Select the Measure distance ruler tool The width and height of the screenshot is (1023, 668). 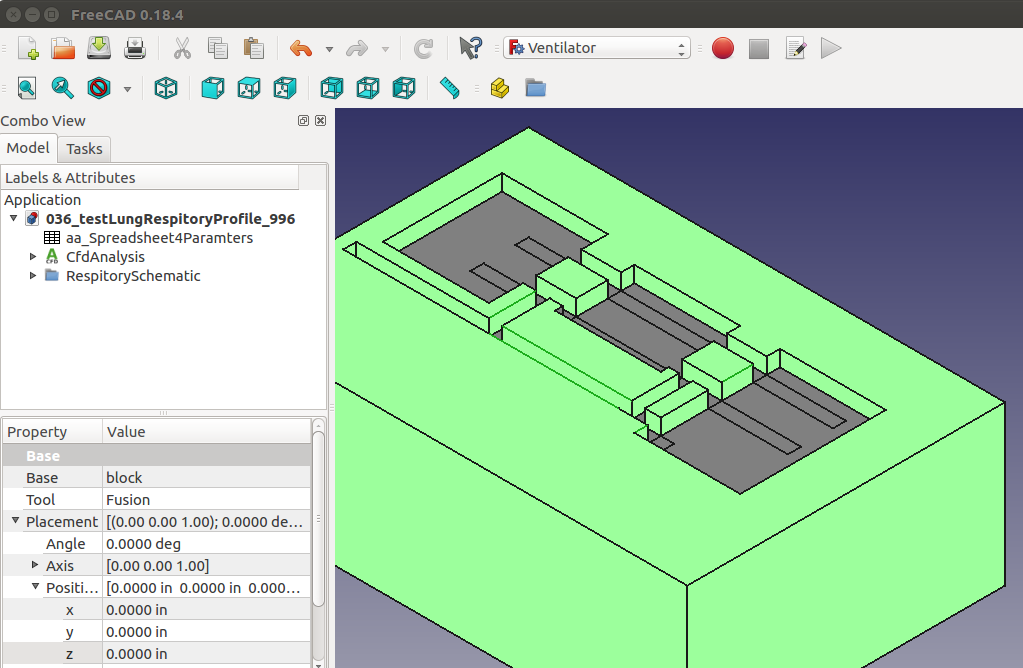point(449,88)
